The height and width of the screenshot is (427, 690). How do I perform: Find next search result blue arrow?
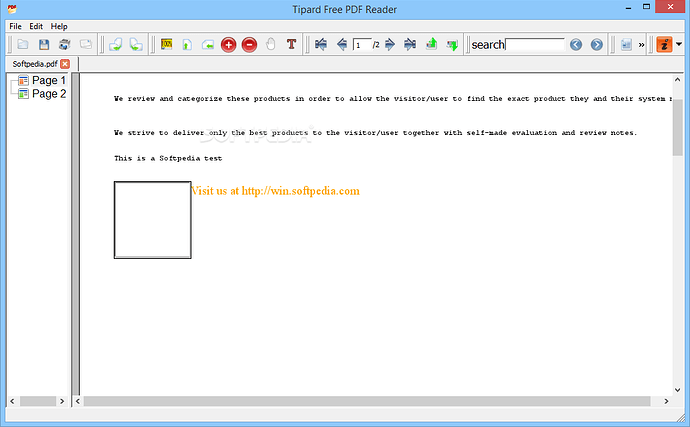point(597,44)
